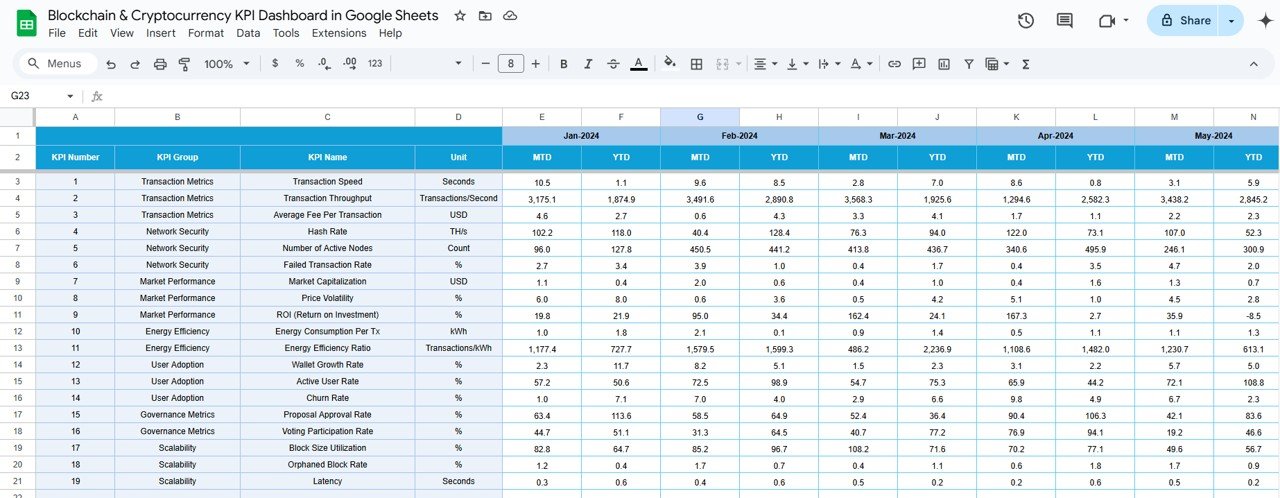Open the functions sigma menu
The image size is (1280, 498).
[1026, 64]
